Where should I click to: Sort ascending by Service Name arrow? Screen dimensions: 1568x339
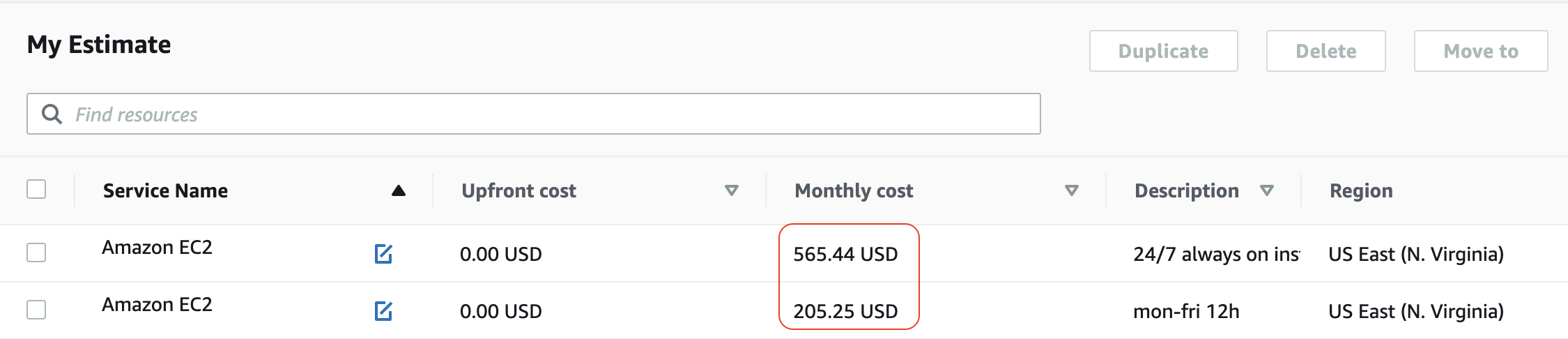(x=399, y=191)
